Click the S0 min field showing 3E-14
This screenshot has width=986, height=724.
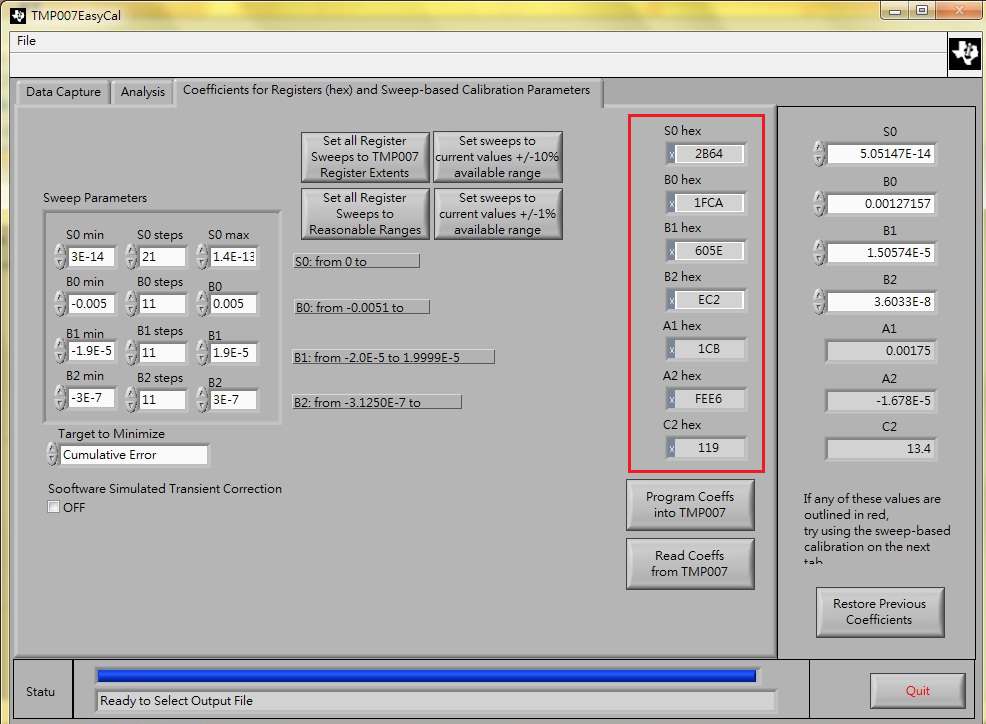91,257
